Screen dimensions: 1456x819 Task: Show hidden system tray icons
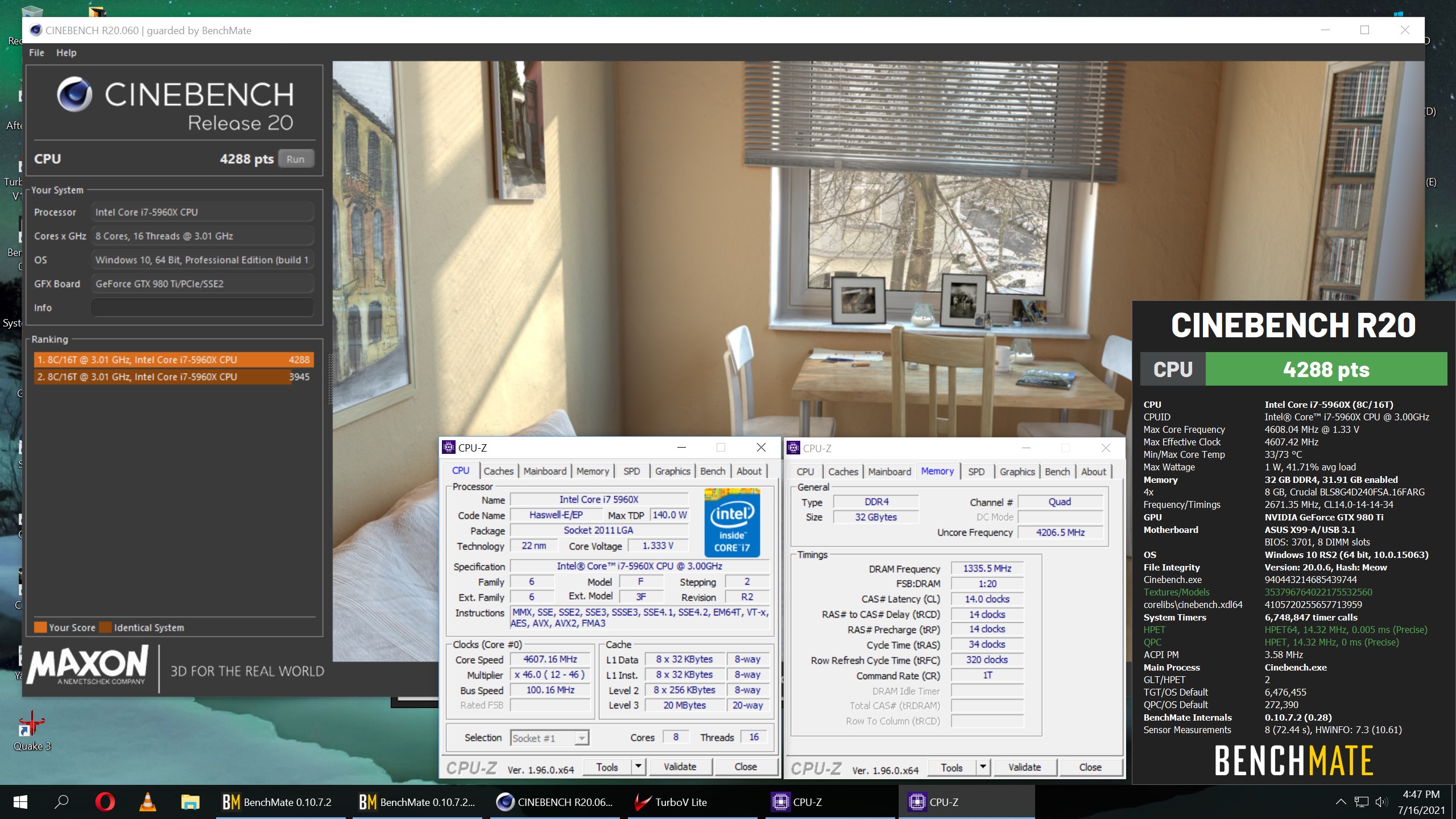[1341, 802]
